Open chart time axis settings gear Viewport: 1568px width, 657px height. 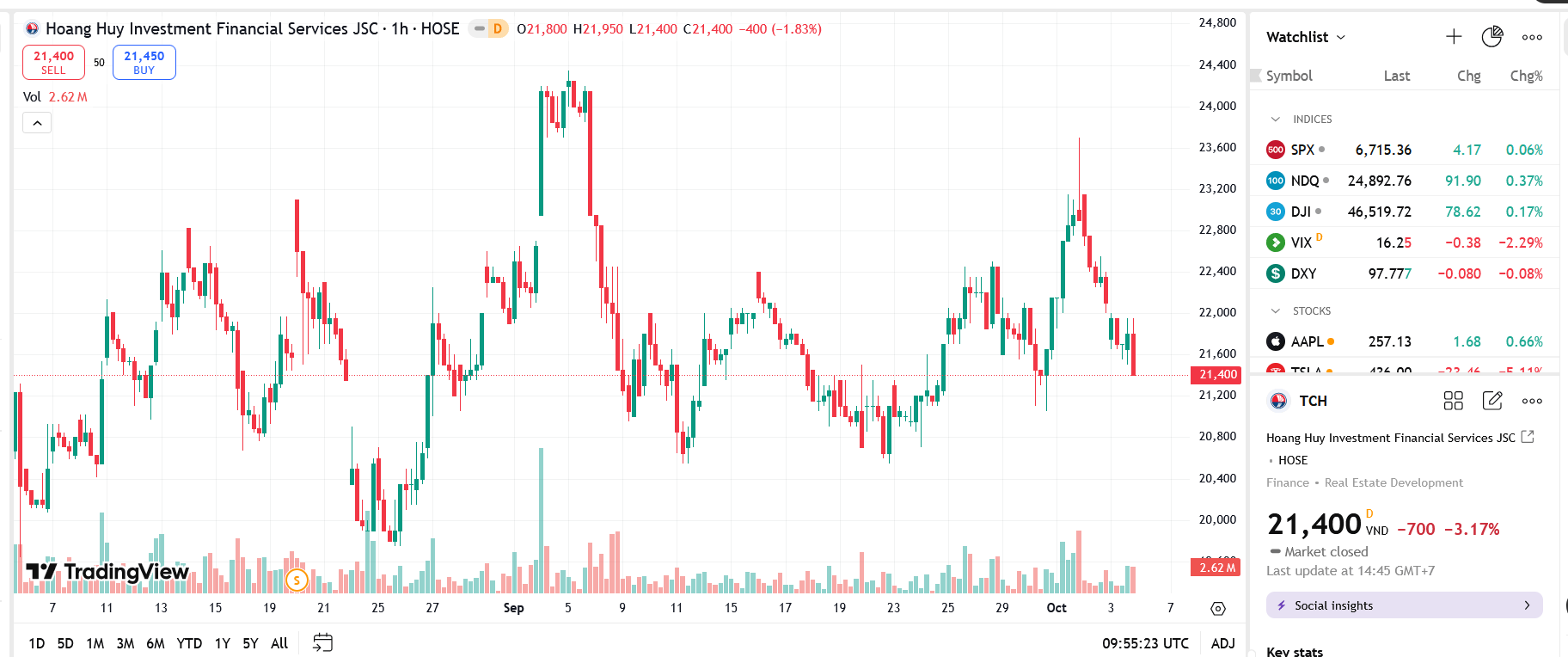coord(1217,609)
